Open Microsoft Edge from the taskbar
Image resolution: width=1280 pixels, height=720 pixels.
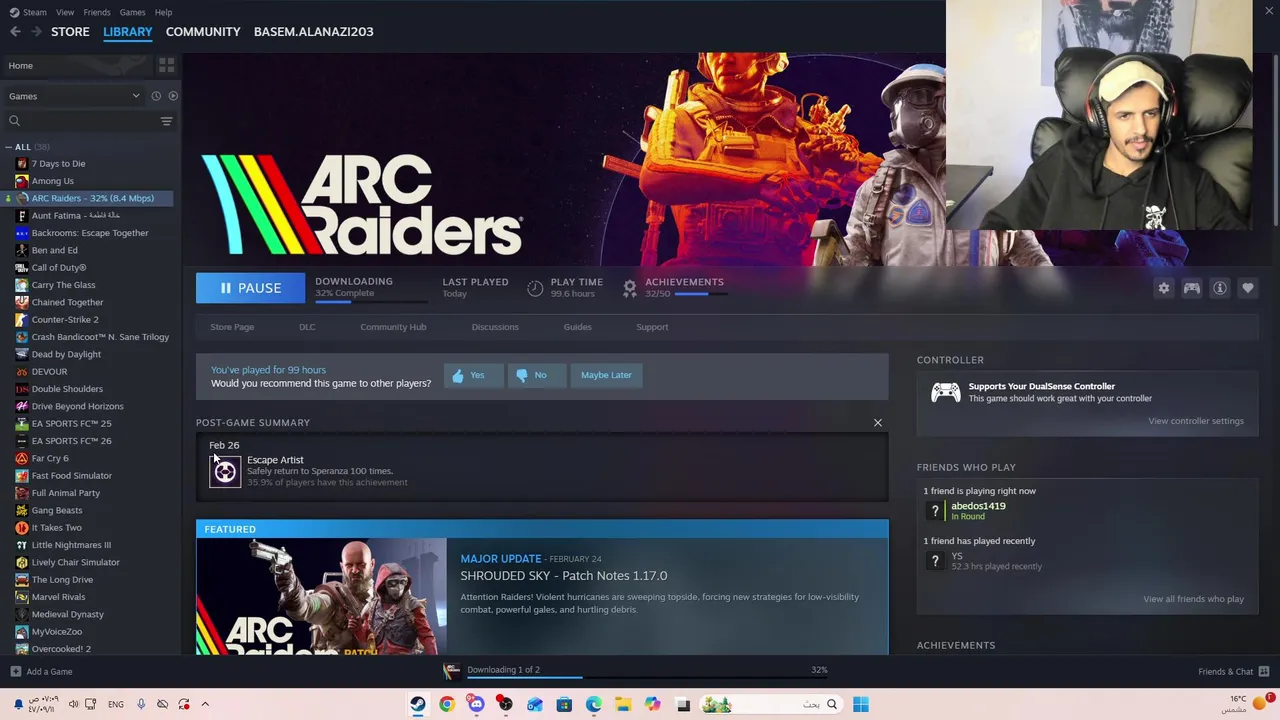[x=594, y=705]
